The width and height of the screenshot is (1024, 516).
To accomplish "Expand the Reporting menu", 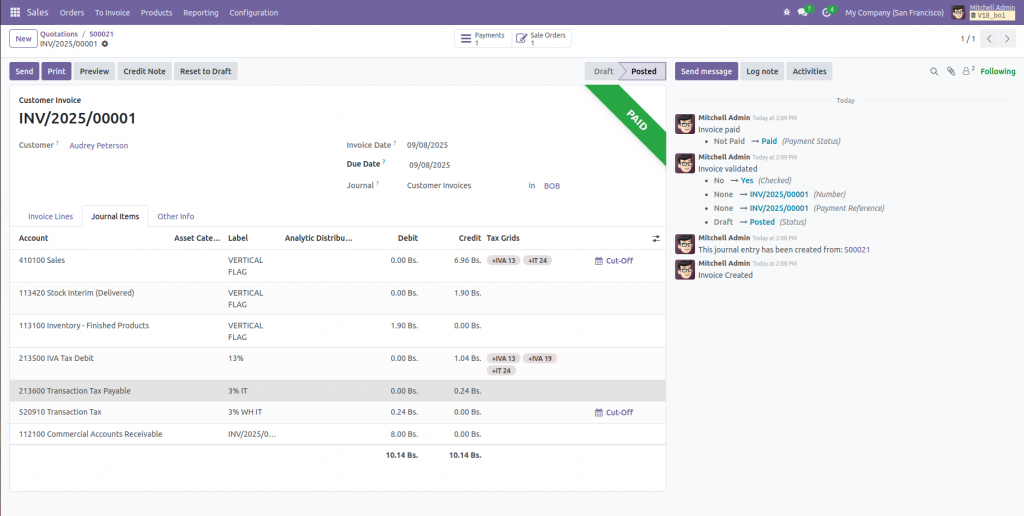I will click(x=201, y=12).
